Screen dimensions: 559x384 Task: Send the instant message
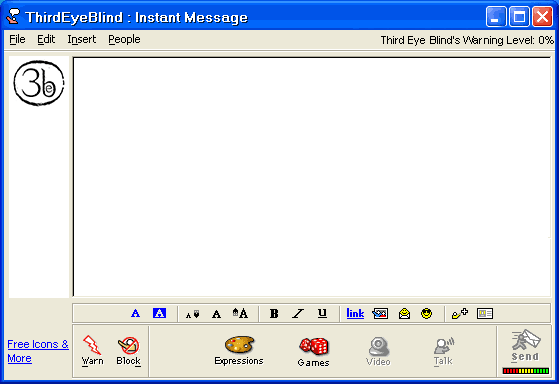[525, 346]
